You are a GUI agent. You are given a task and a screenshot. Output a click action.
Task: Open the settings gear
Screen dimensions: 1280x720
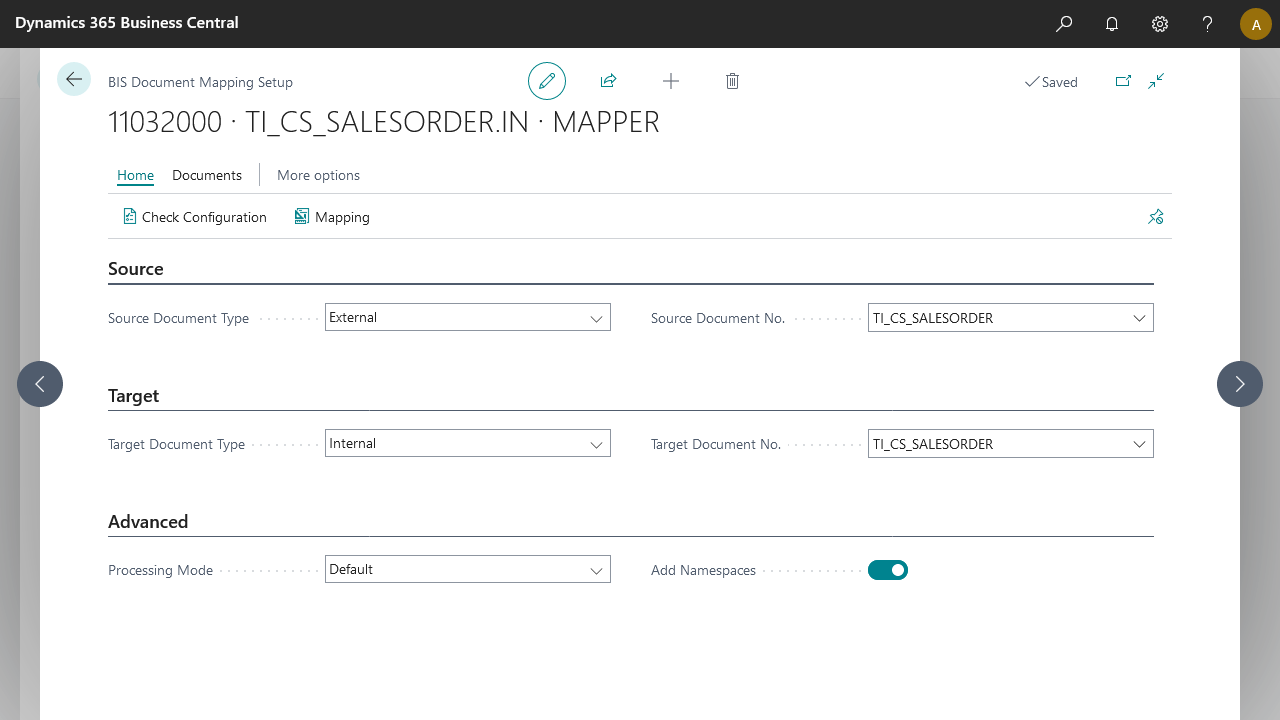click(x=1160, y=23)
